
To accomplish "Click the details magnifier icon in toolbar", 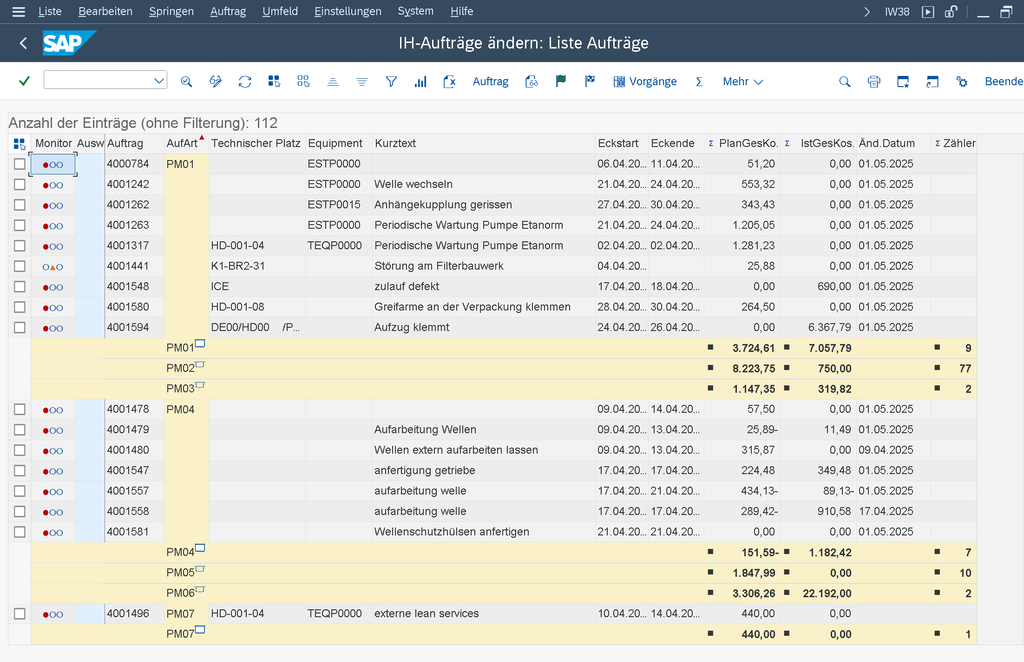I will (186, 82).
